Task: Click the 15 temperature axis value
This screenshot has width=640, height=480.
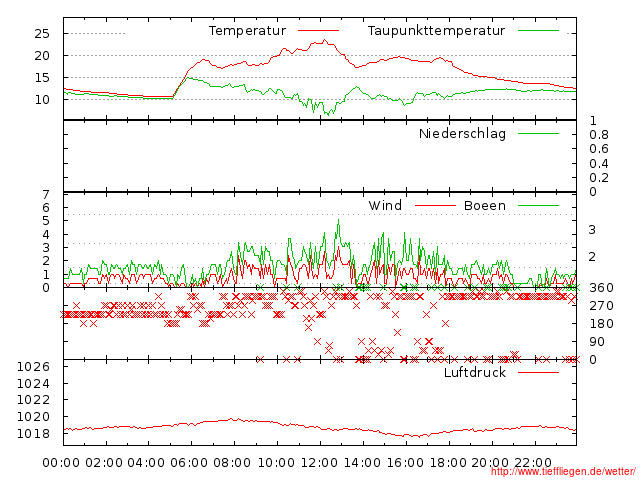Action: 42,78
